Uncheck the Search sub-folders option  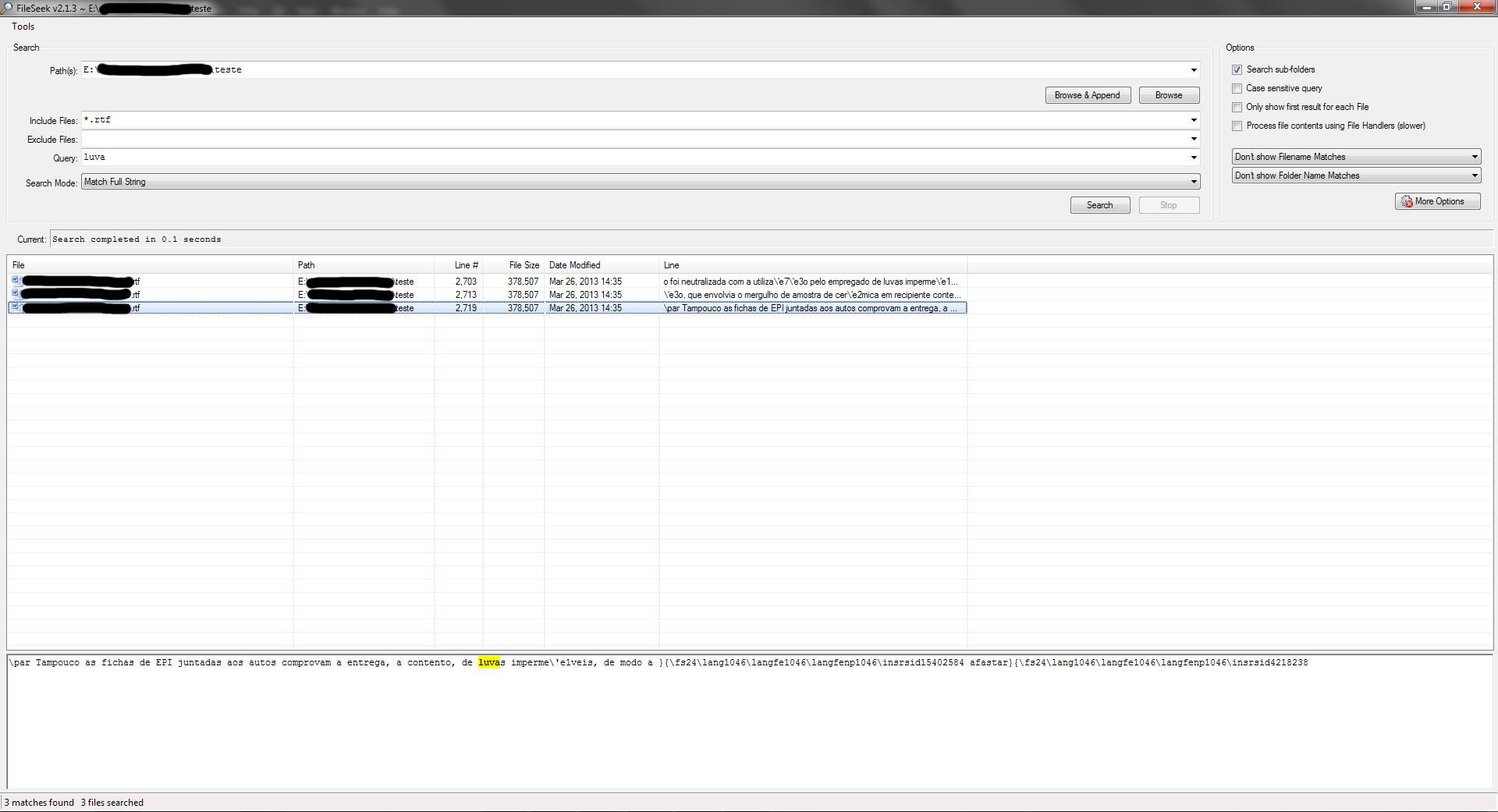click(x=1237, y=70)
